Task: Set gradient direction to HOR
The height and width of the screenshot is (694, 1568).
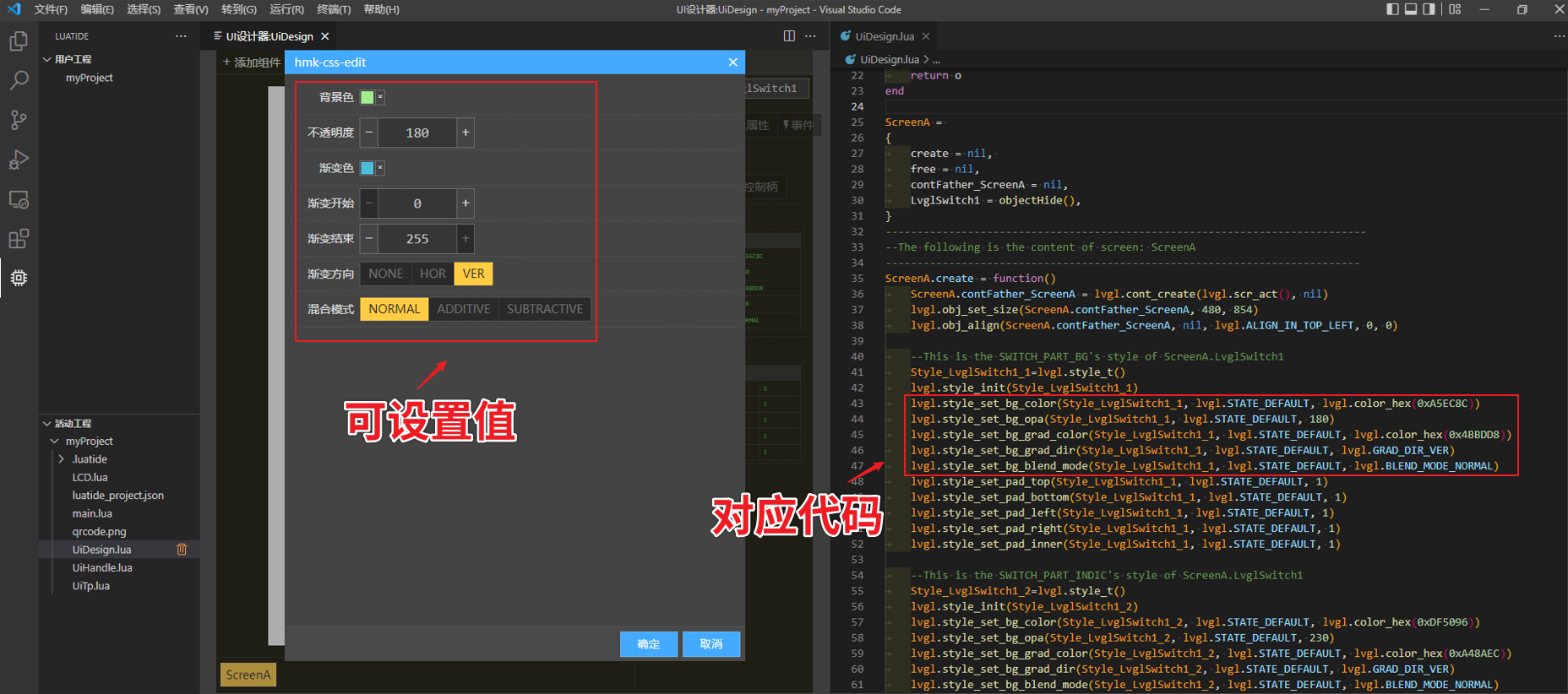Action: (x=433, y=274)
